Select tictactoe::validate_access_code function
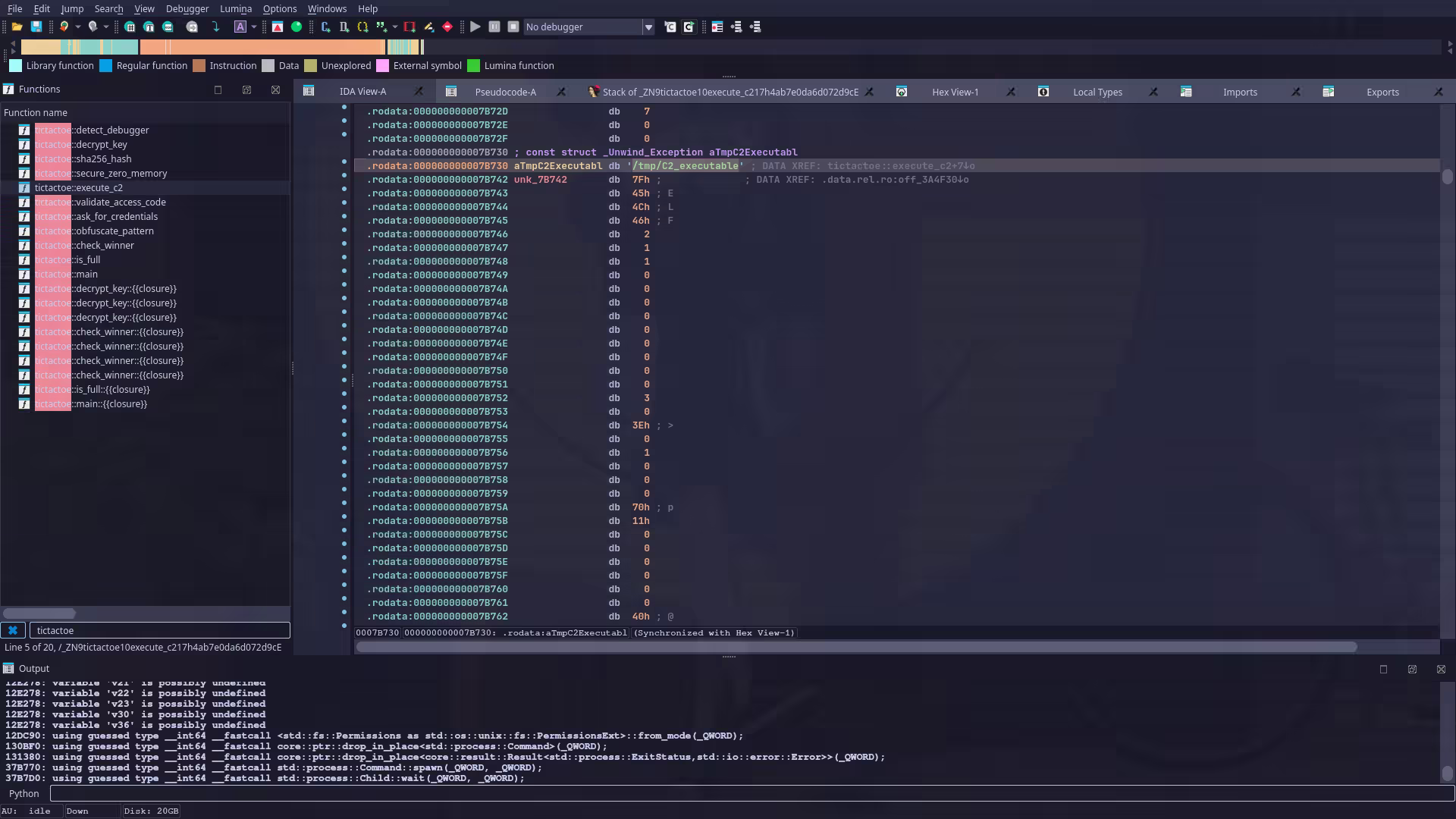1456x819 pixels. [120, 202]
